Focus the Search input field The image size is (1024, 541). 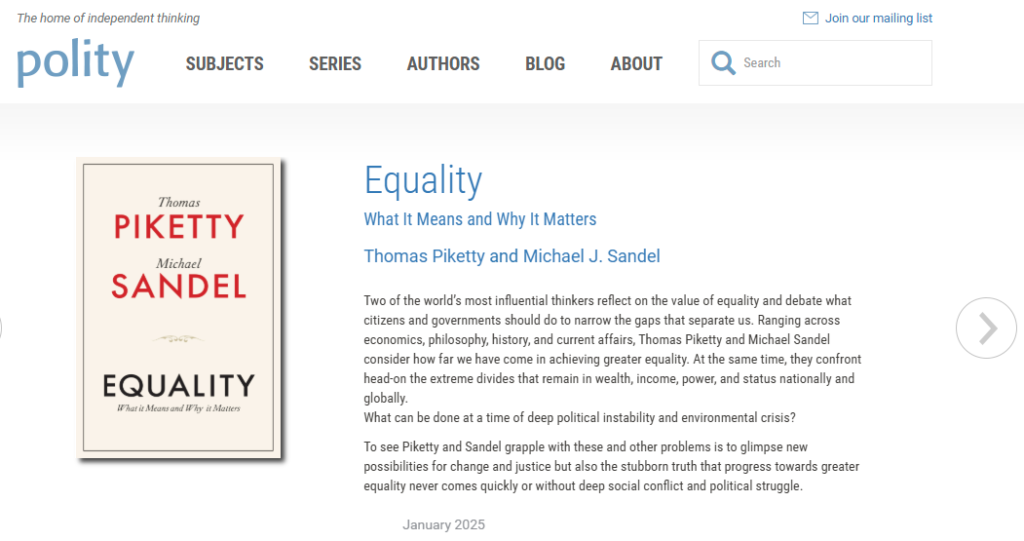830,63
